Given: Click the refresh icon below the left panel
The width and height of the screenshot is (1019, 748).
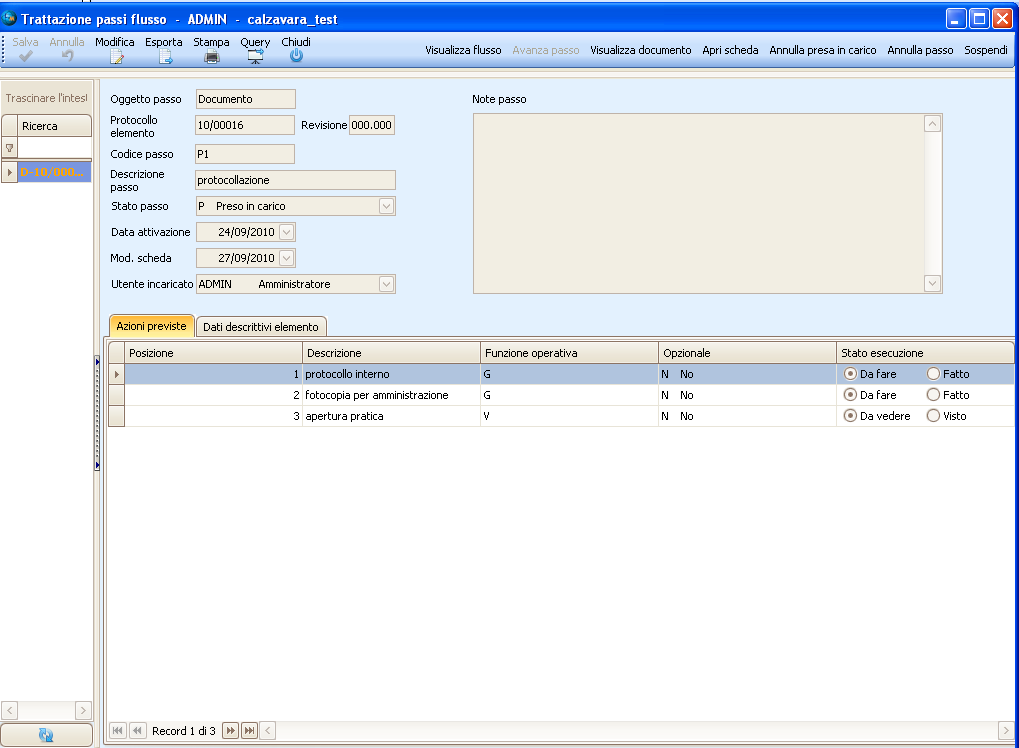Looking at the screenshot, I should tap(46, 735).
